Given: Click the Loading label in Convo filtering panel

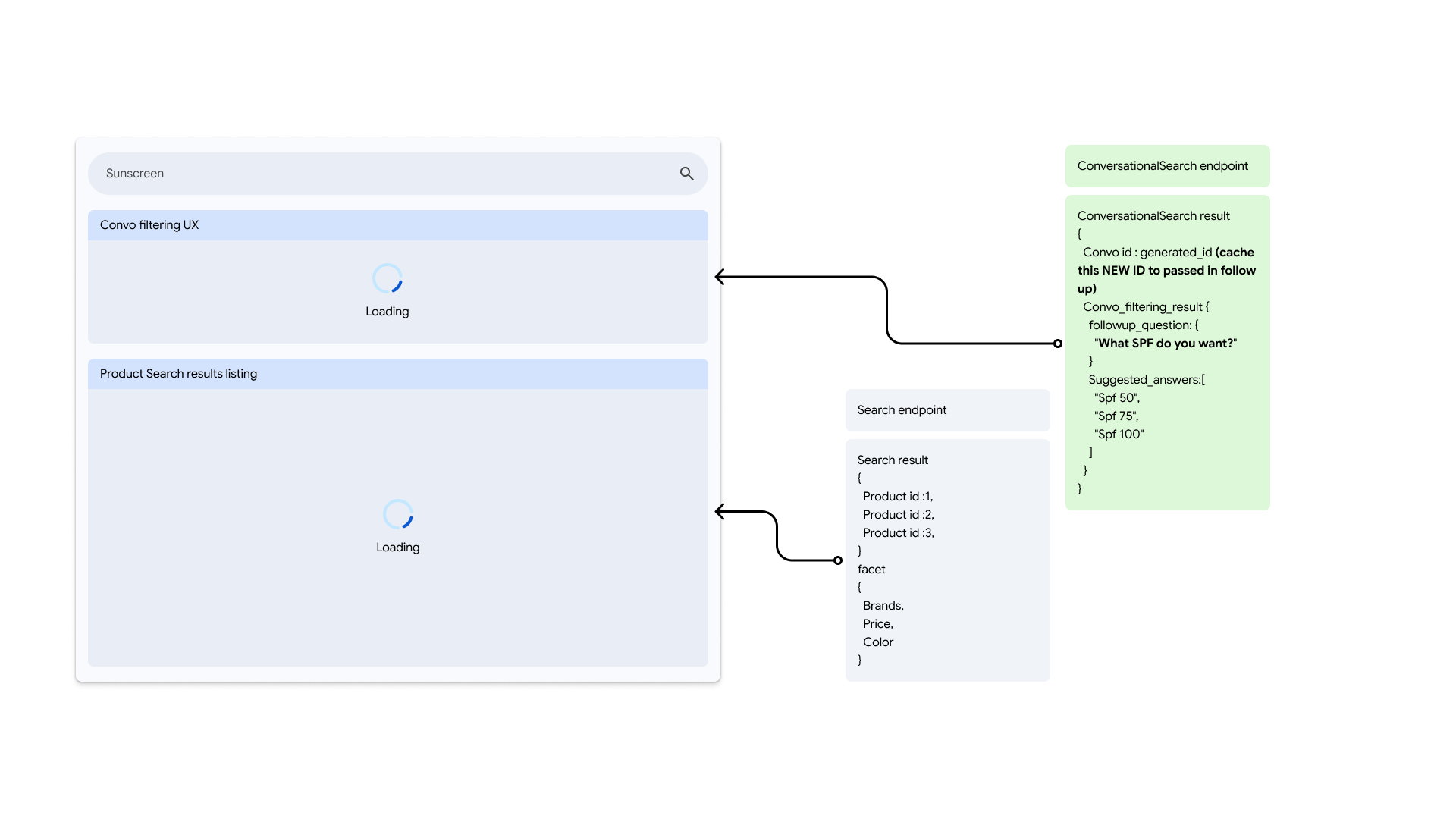Looking at the screenshot, I should (387, 312).
